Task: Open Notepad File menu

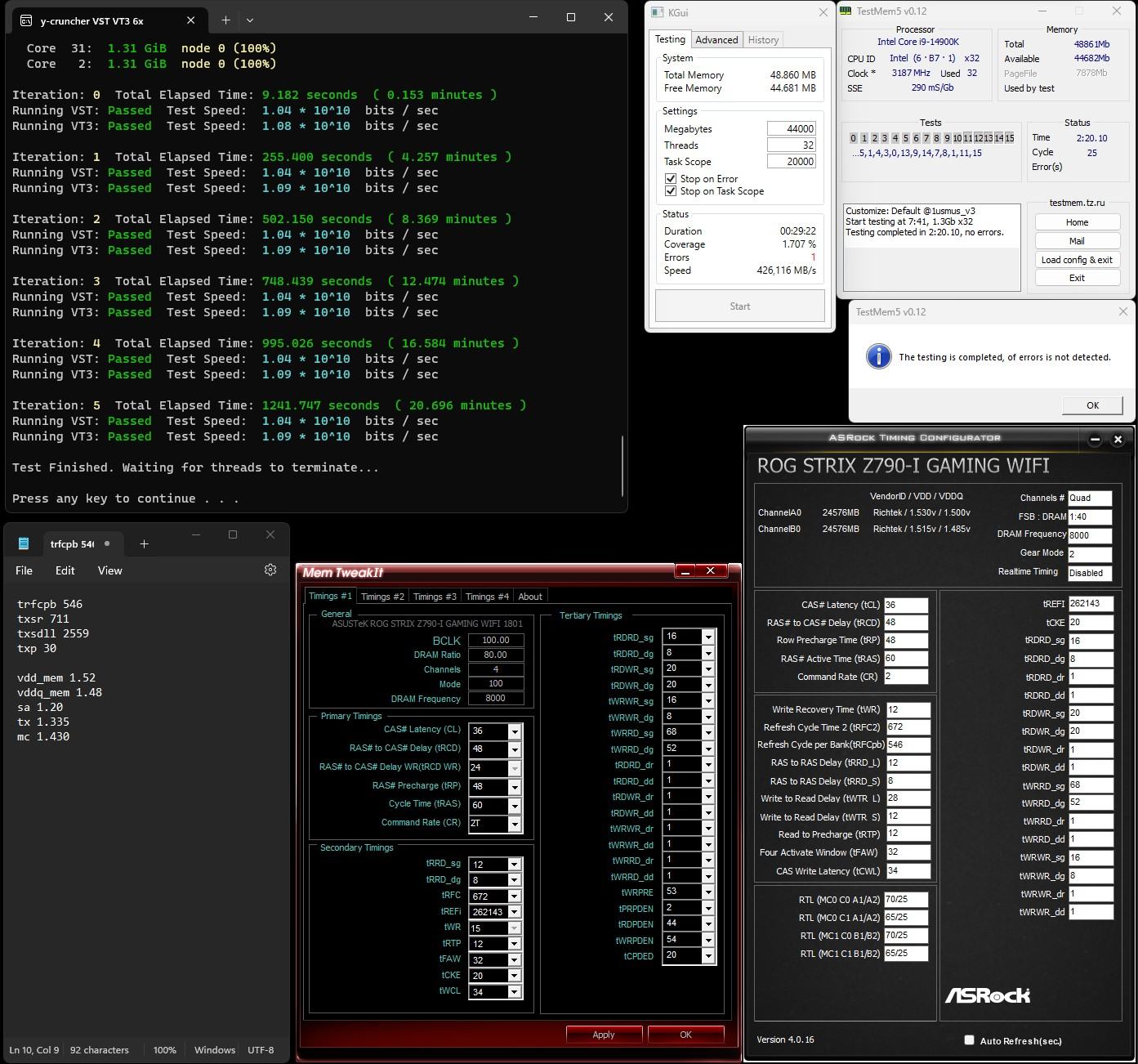Action: 25,570
